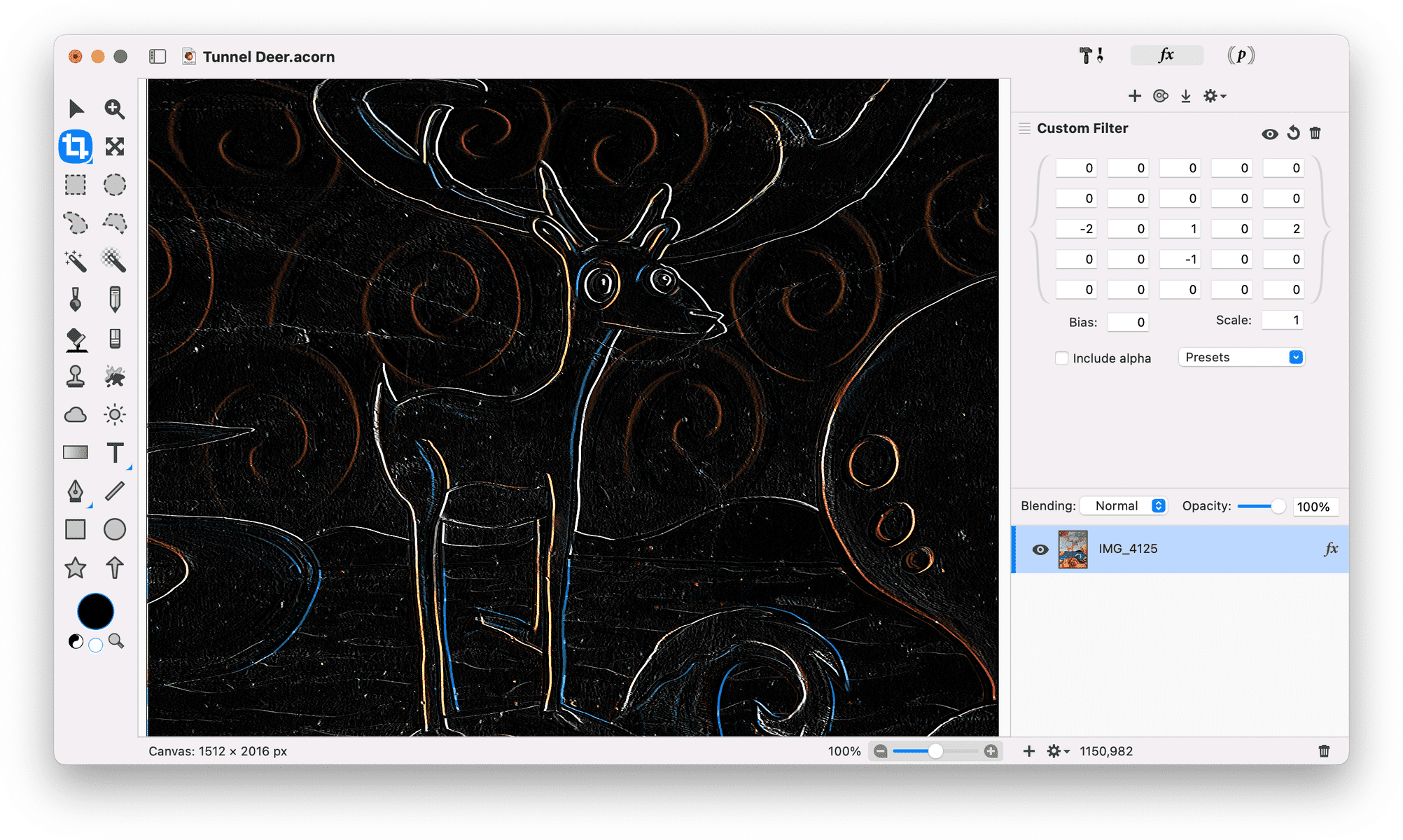Open the black foreground color well
1403x840 pixels.
(x=95, y=612)
